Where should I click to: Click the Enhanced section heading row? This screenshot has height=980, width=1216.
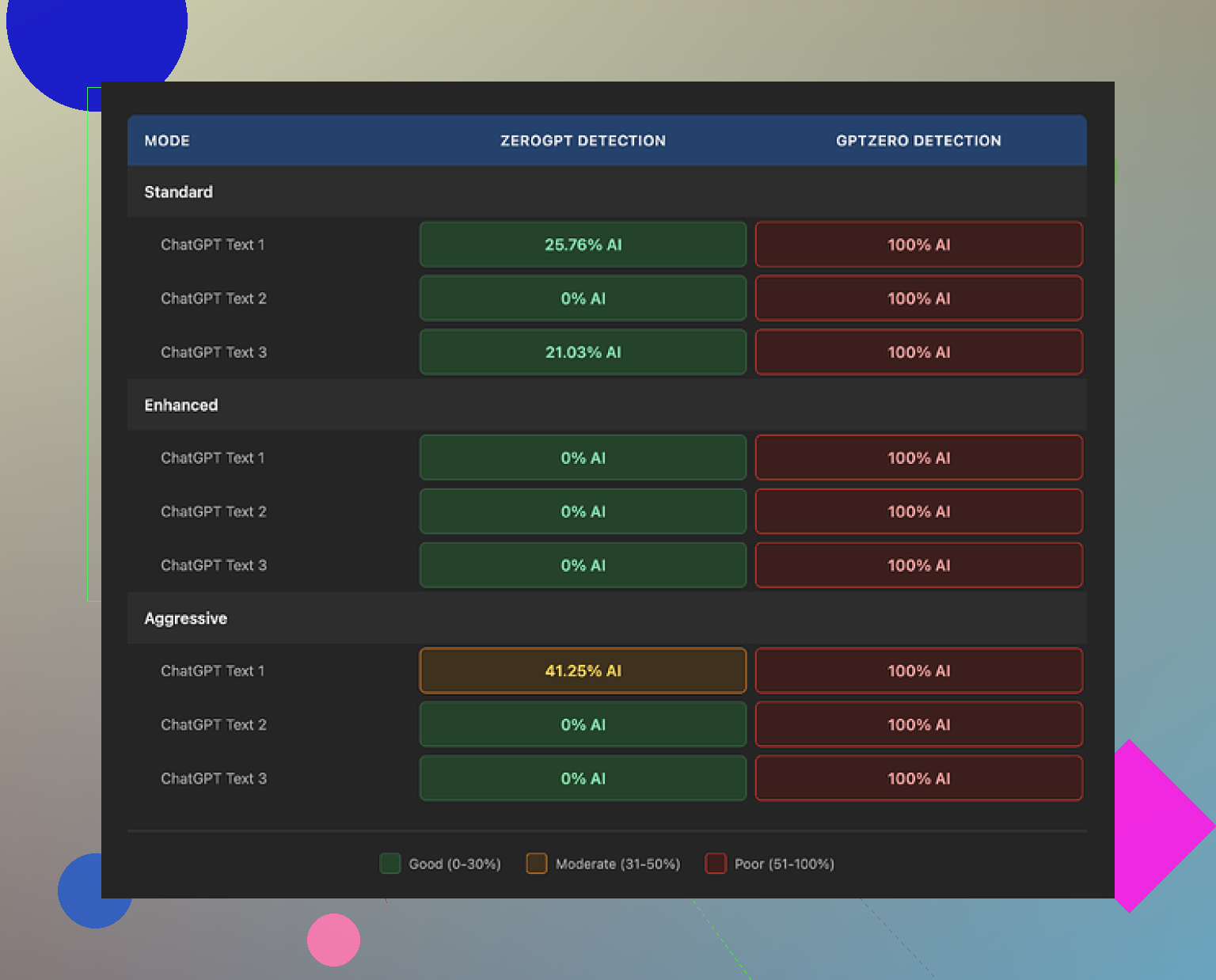[x=181, y=405]
